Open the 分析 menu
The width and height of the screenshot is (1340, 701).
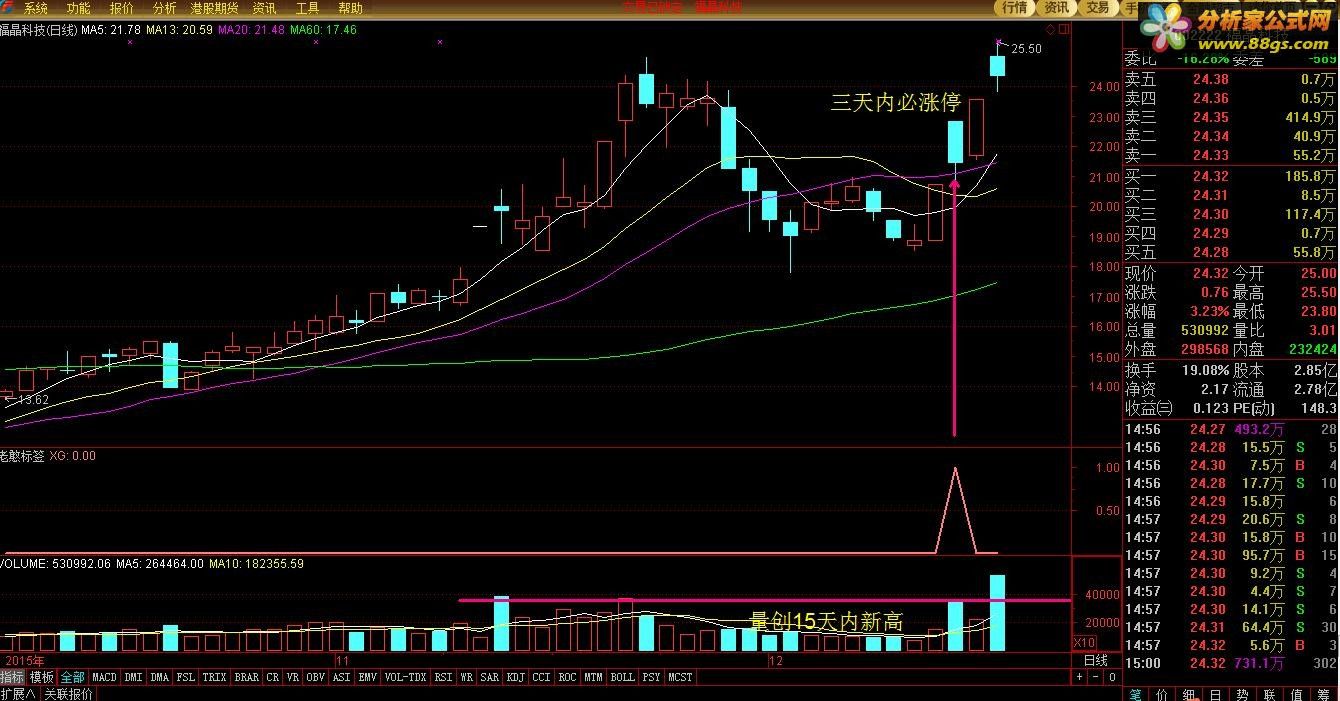coord(164,8)
